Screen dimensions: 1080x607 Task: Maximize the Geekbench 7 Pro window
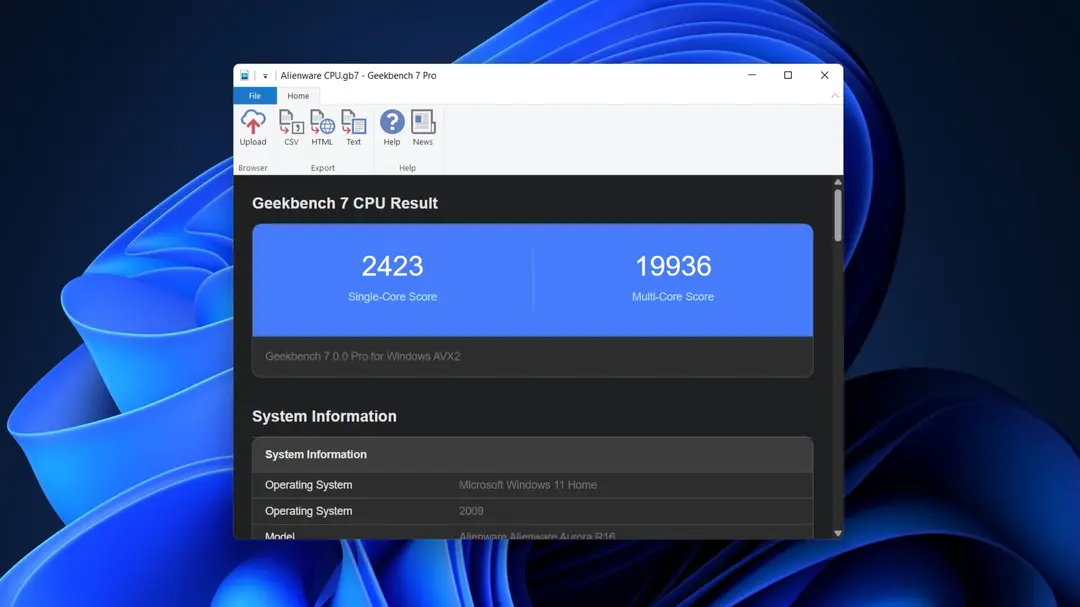click(x=788, y=75)
